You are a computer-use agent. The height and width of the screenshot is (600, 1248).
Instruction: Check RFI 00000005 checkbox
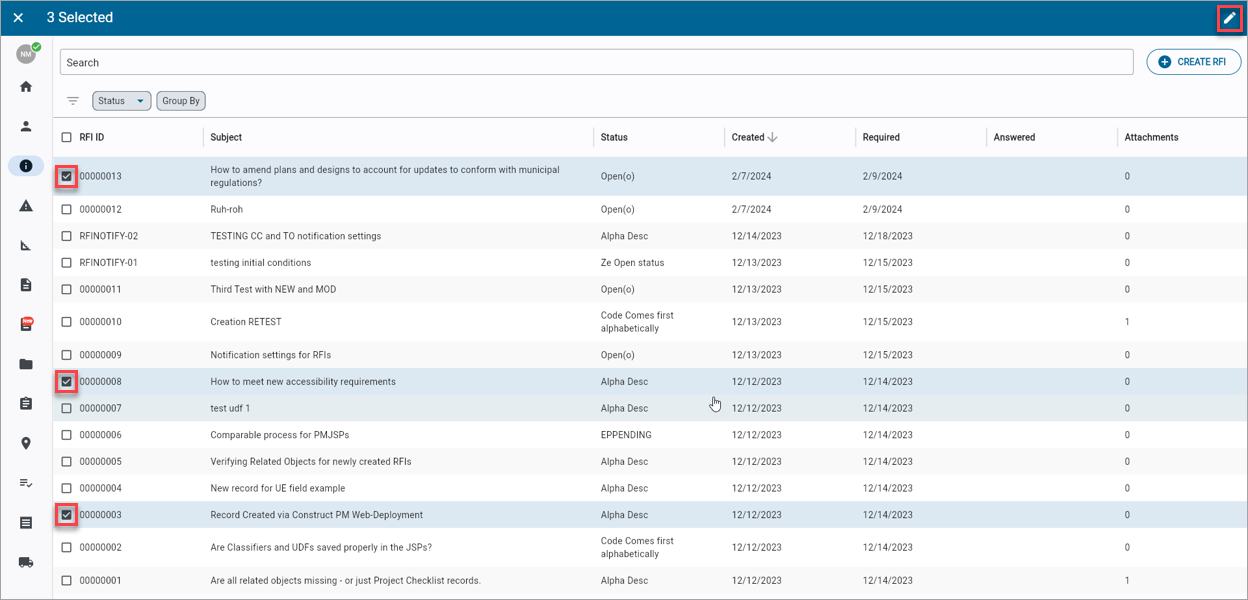67,462
